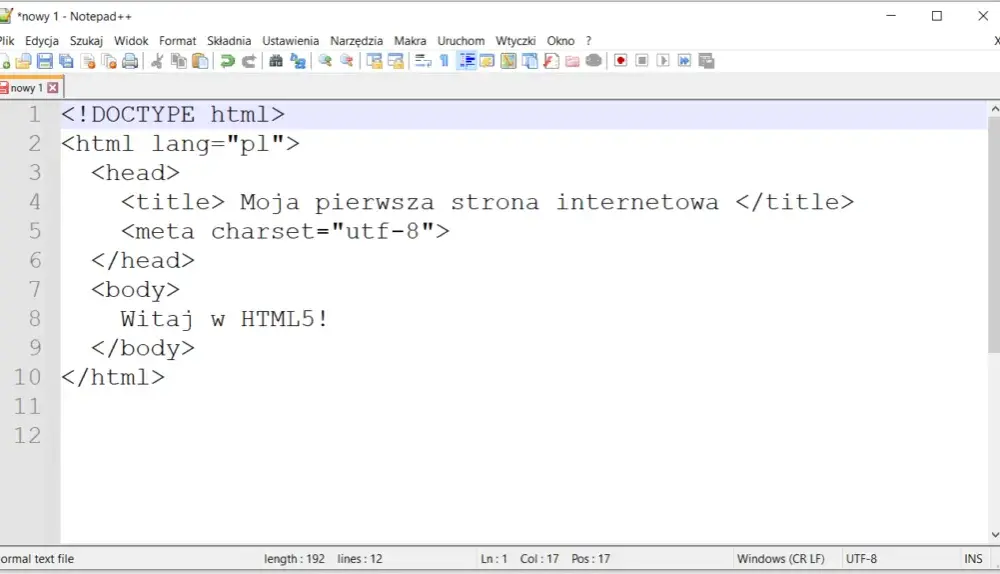This screenshot has width=1000, height=574.
Task: Toggle the INS insert mode indicator
Action: click(973, 559)
